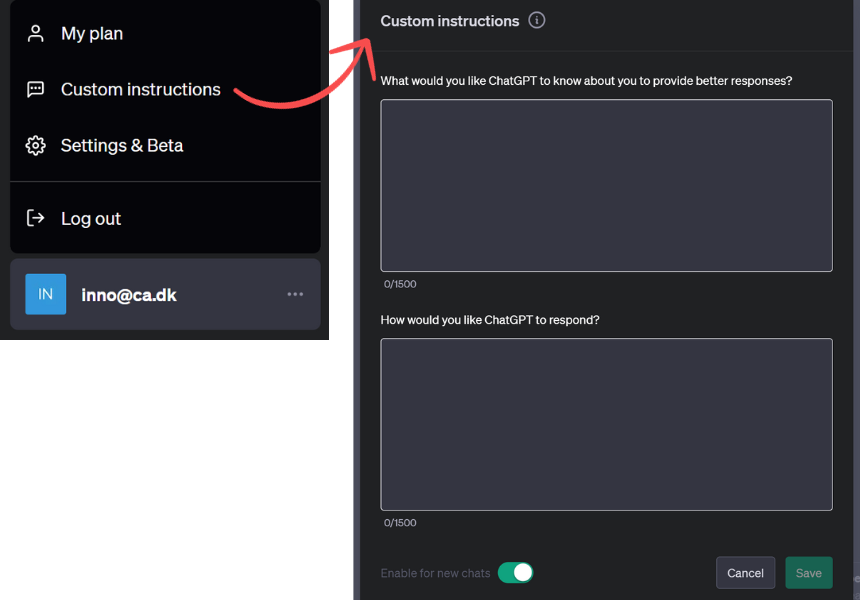
Task: Click the 0/1500 counter under the first box
Action: click(400, 284)
